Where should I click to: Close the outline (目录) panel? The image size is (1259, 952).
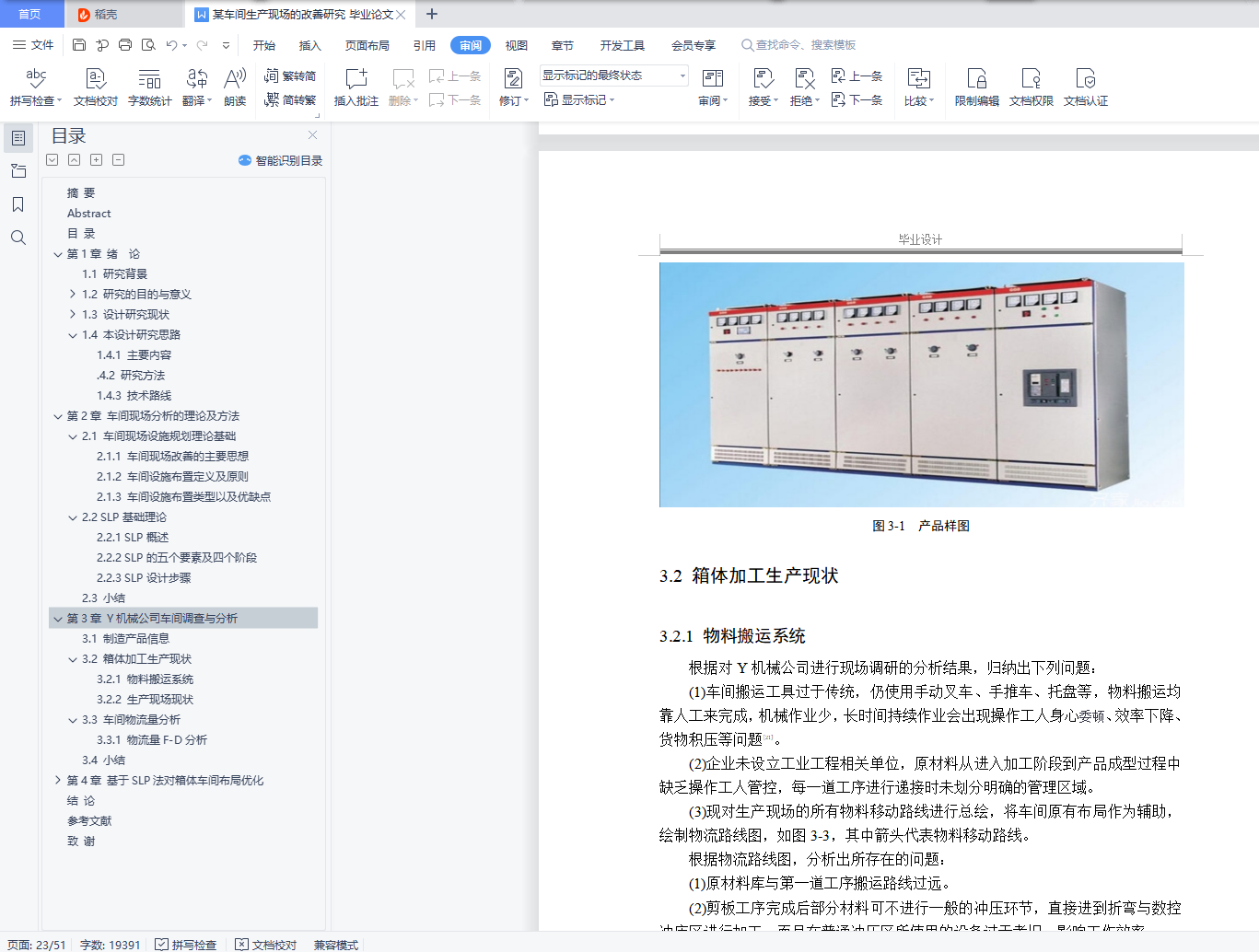pos(312,135)
